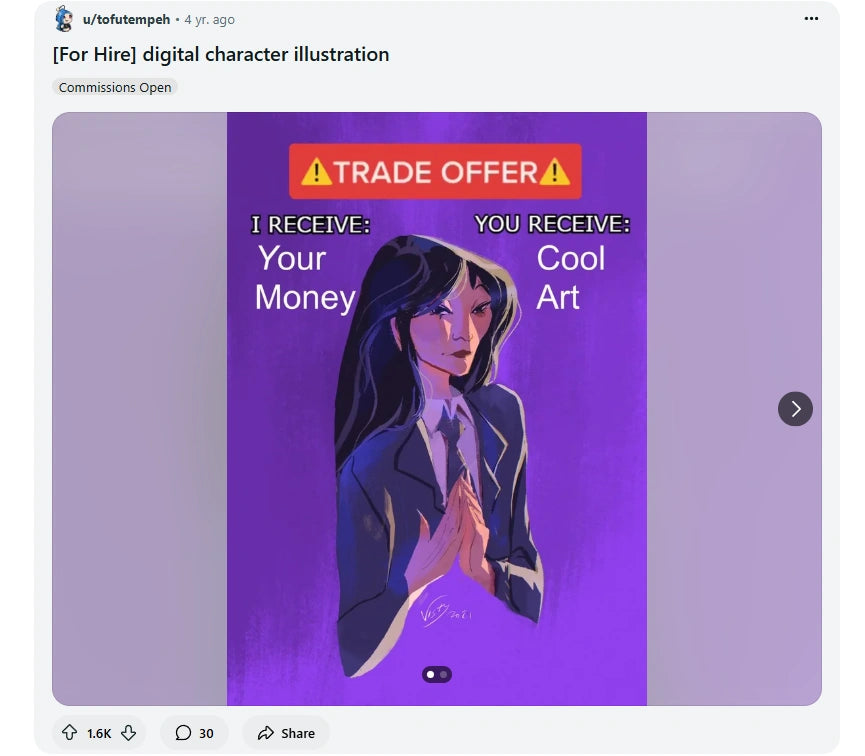Click the left yellow warning triangle icon
865x756 pixels.
[x=316, y=171]
